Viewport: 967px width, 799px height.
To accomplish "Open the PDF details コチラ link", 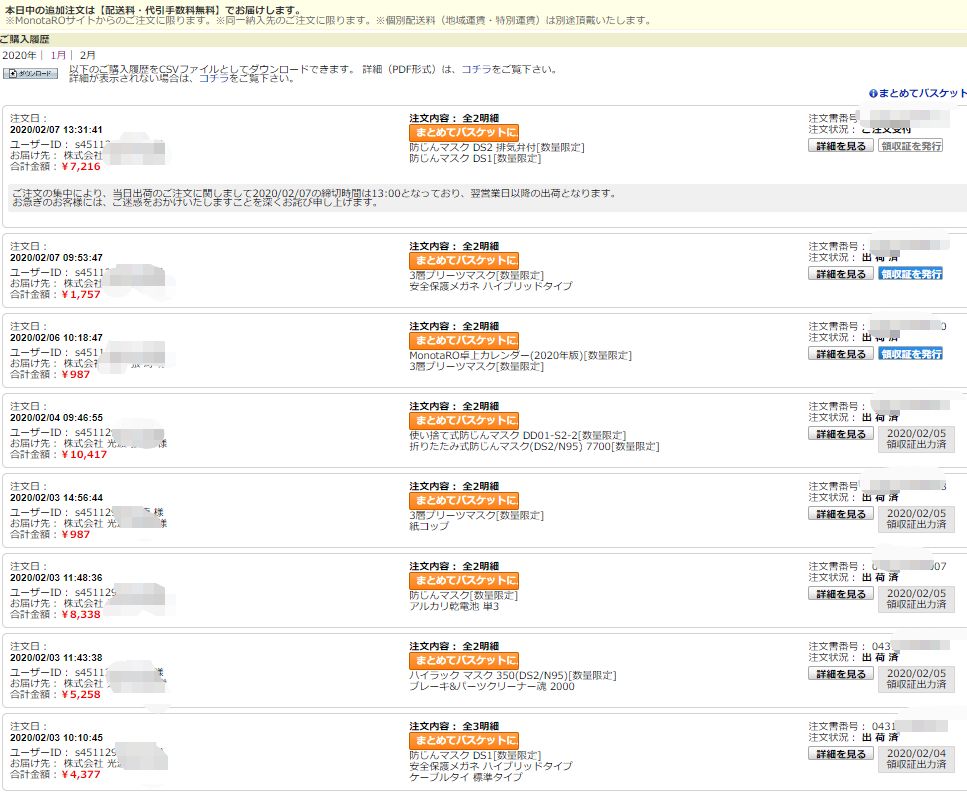I will coord(475,69).
